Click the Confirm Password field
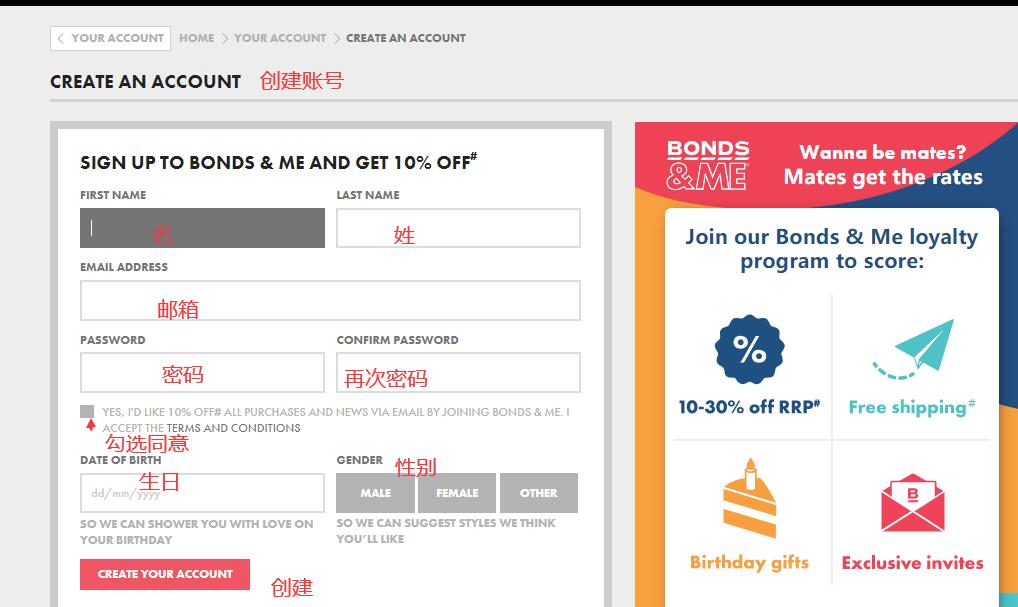1018x607 pixels. tap(458, 373)
